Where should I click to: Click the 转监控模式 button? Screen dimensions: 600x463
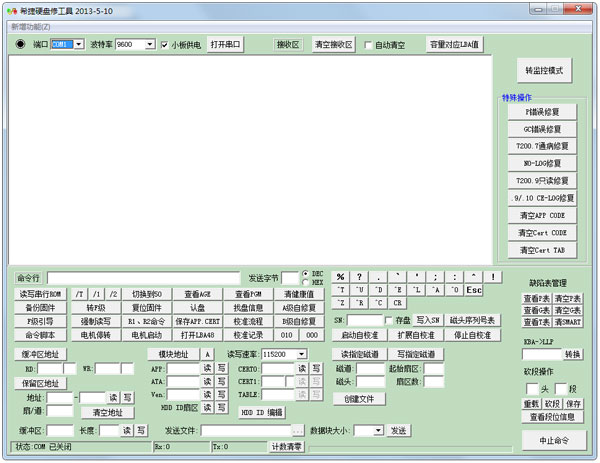[544, 72]
